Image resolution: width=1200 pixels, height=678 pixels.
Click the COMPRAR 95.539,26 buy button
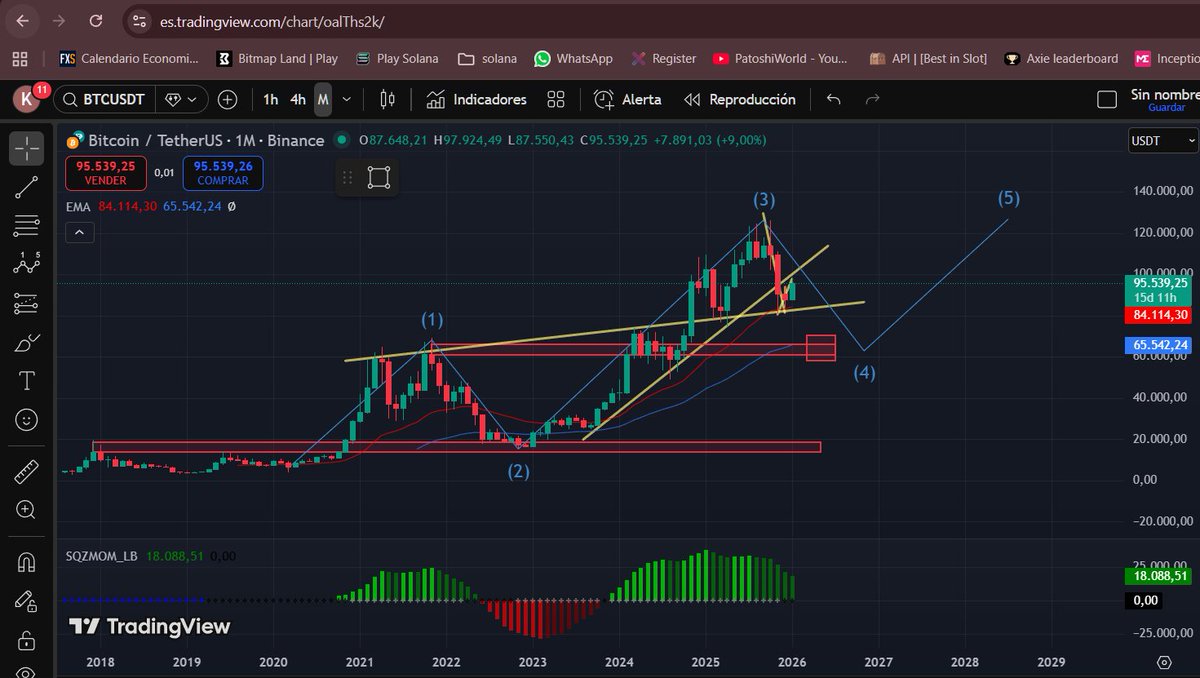click(x=222, y=173)
